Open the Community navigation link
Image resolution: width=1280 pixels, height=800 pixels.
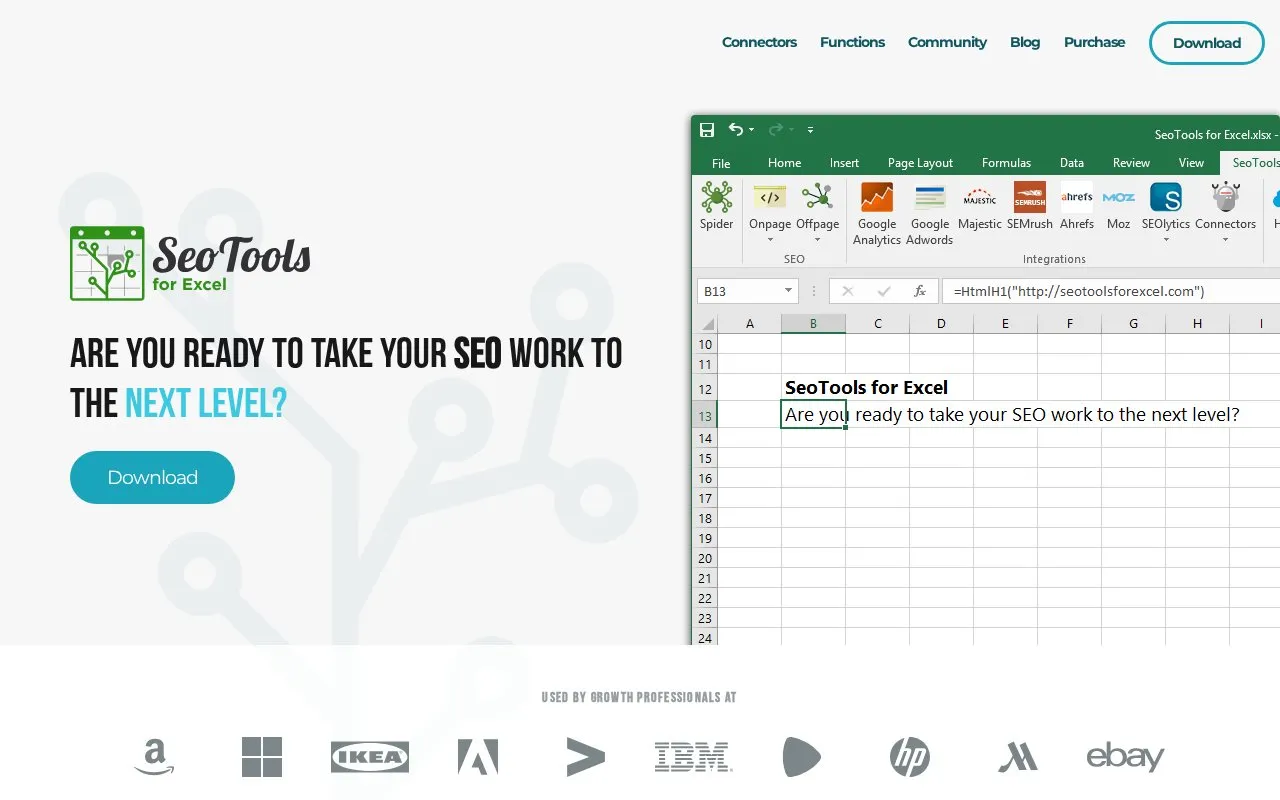pos(947,42)
